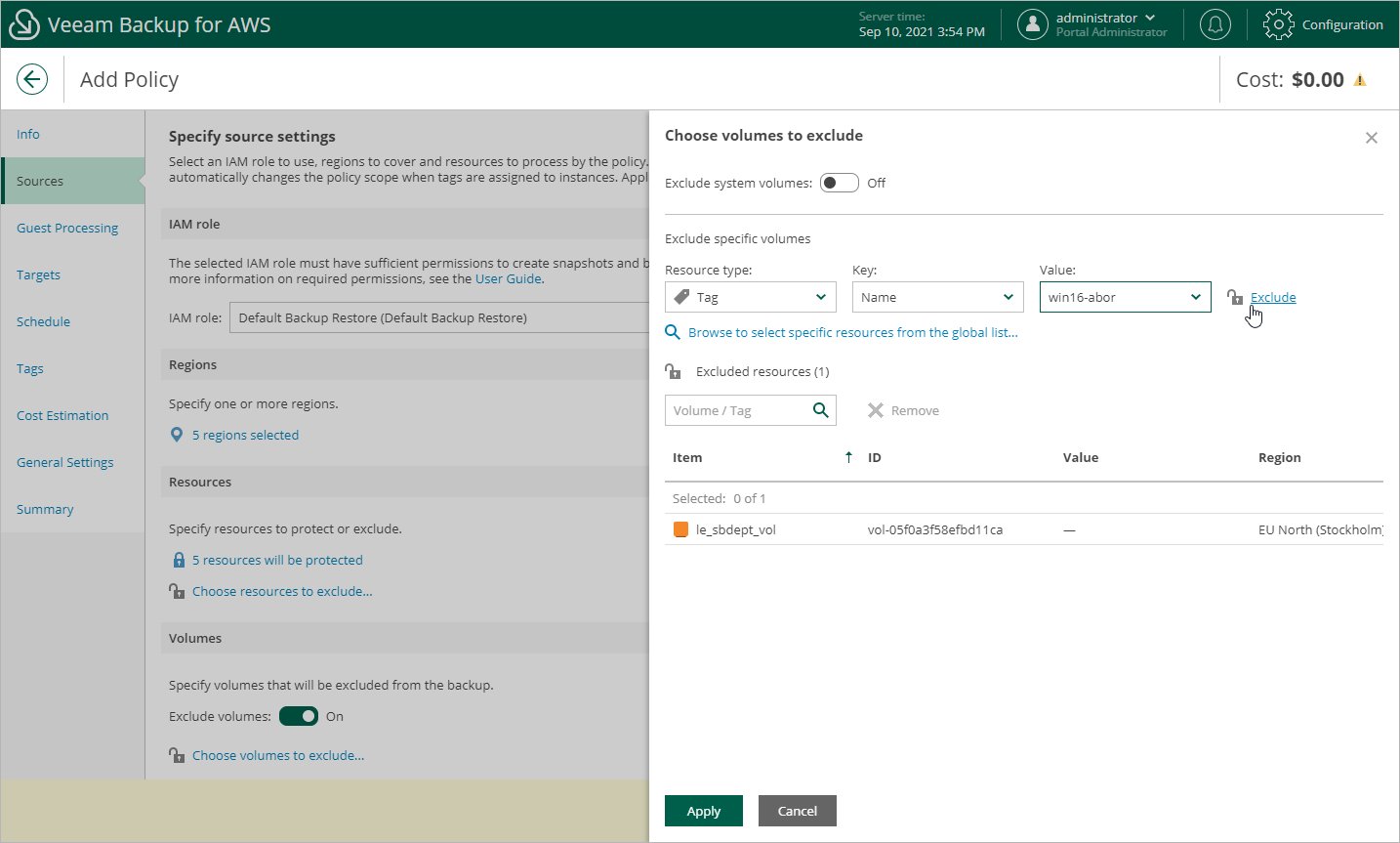Go back using the arrow icon
Image resolution: width=1400 pixels, height=843 pixels.
point(32,79)
